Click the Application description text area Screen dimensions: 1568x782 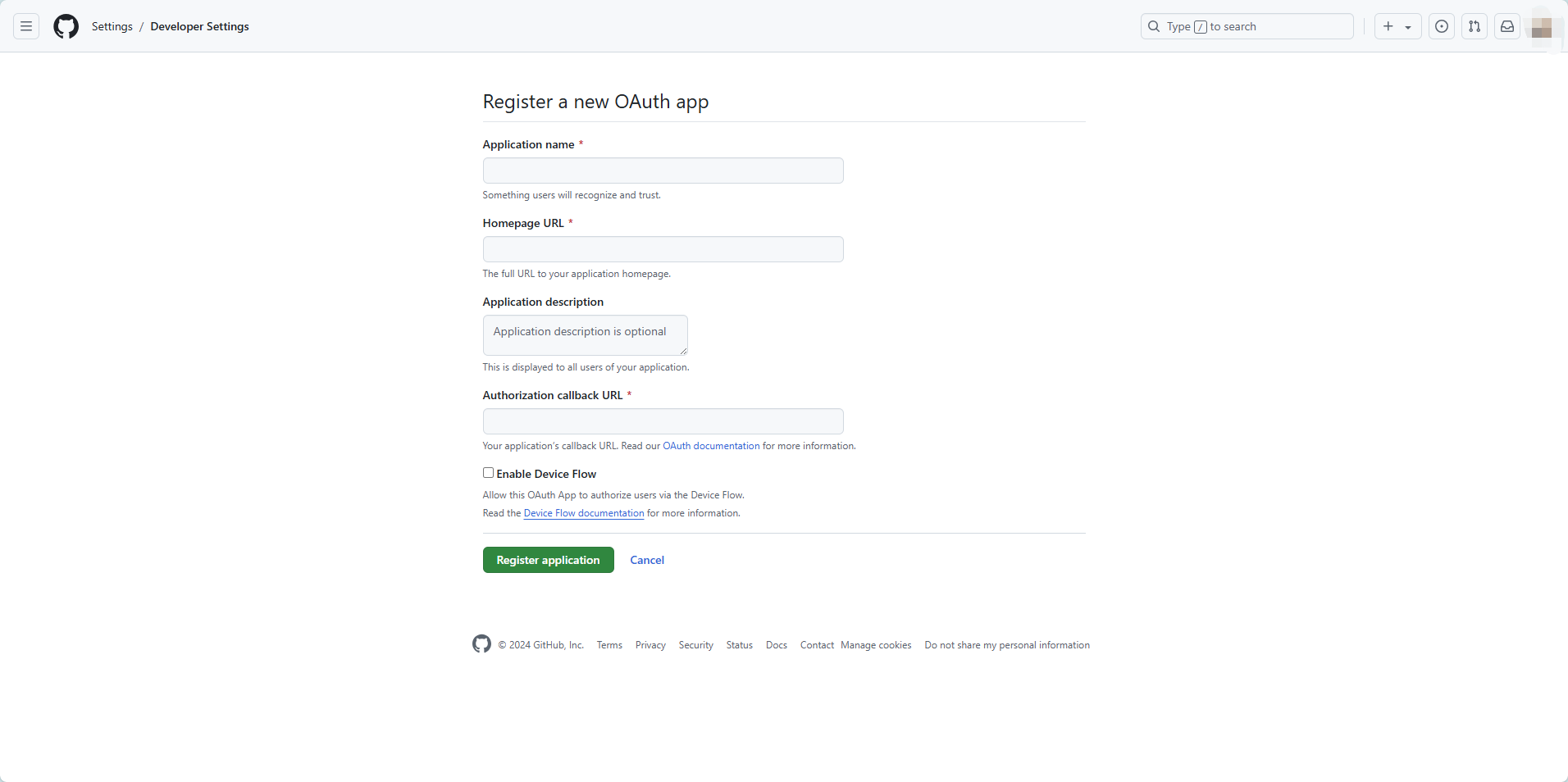pyautogui.click(x=585, y=334)
